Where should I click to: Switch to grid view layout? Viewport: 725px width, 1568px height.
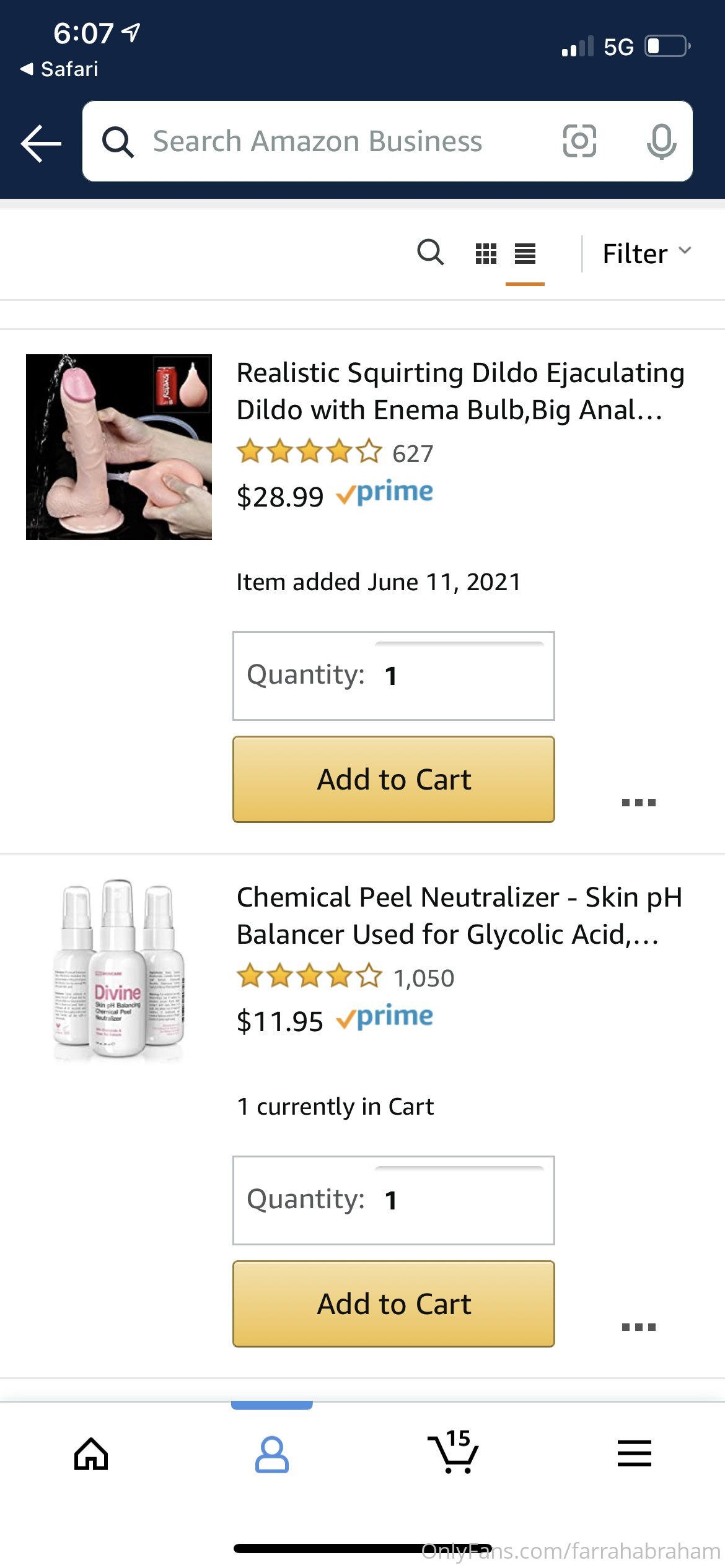pos(486,253)
